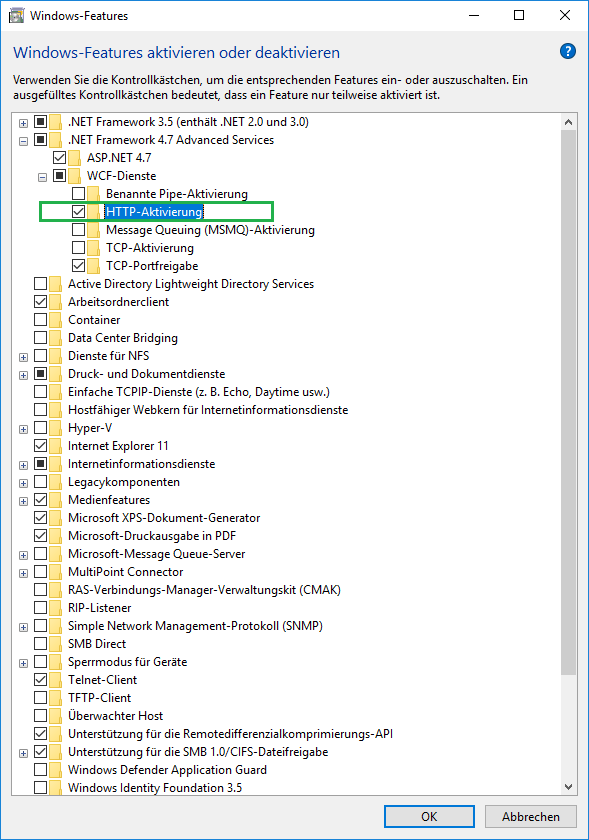Click the Windows-Features title bar icon
Screen dimensions: 589x840
17,16
